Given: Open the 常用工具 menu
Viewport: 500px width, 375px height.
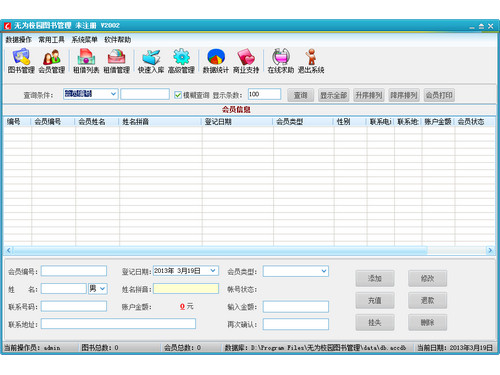Looking at the screenshot, I should click(51, 40).
